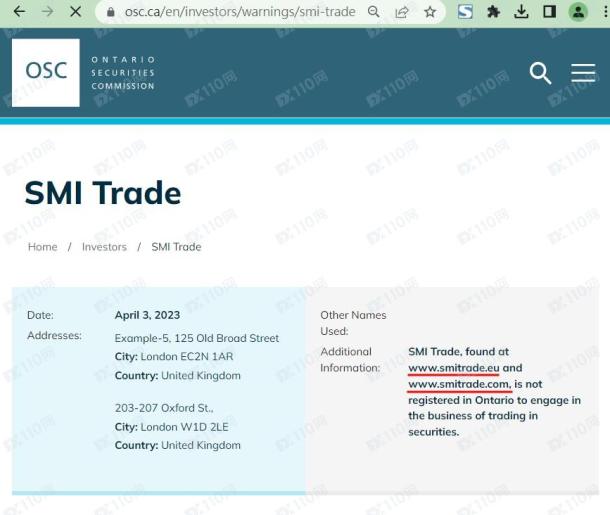Open the downloads icon
Screen dimensions: 610x515
click(x=521, y=12)
